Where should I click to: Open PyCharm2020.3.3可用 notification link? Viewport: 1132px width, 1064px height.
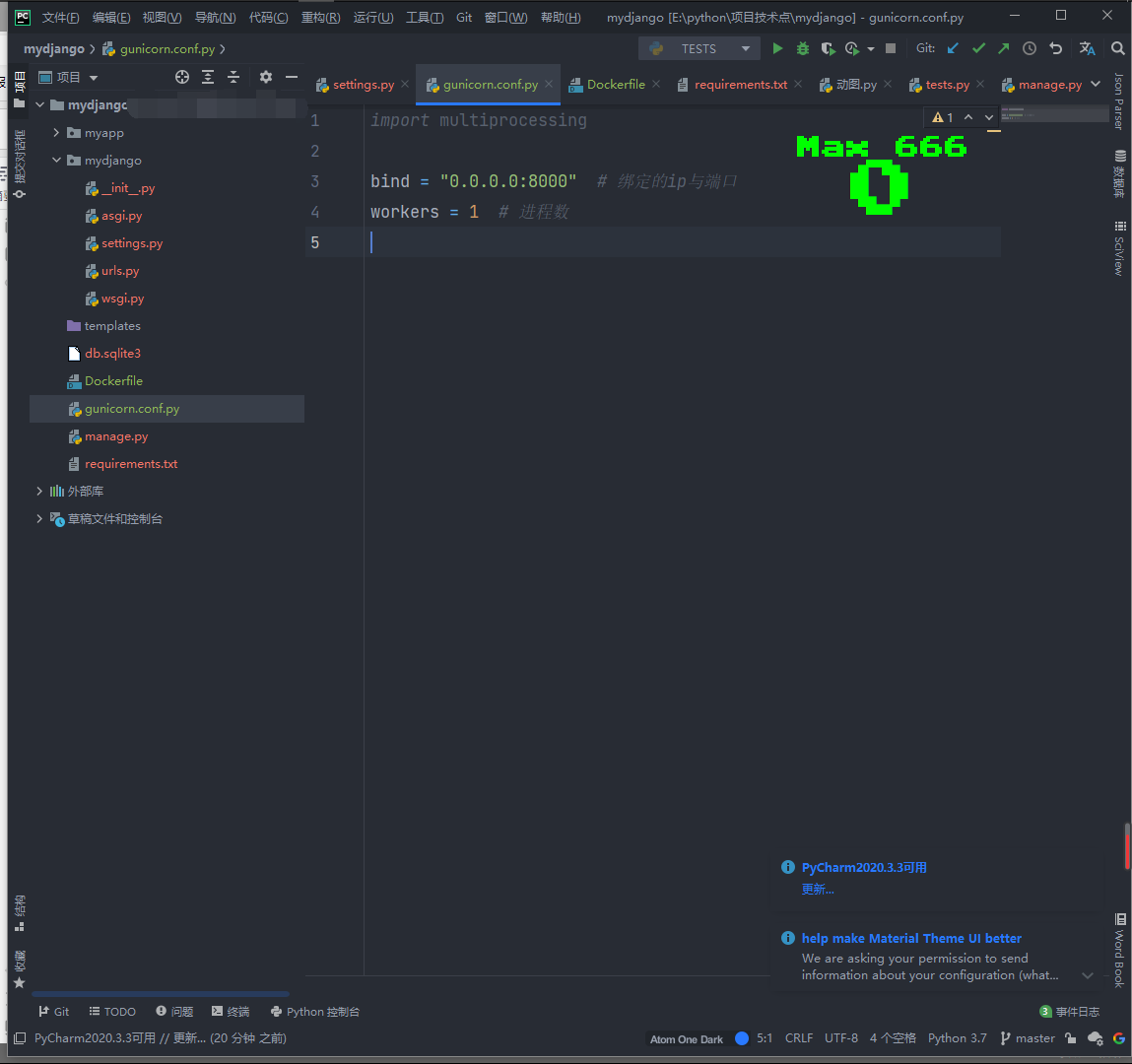tap(864, 868)
